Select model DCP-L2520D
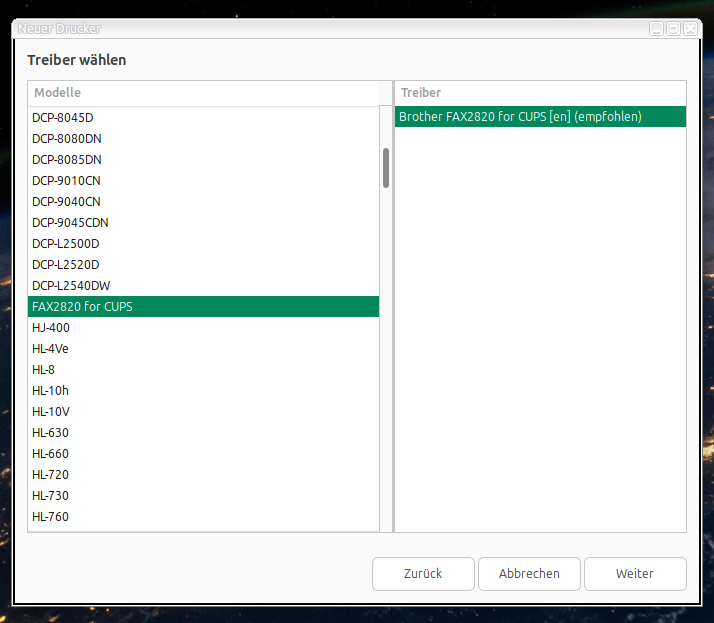 203,264
